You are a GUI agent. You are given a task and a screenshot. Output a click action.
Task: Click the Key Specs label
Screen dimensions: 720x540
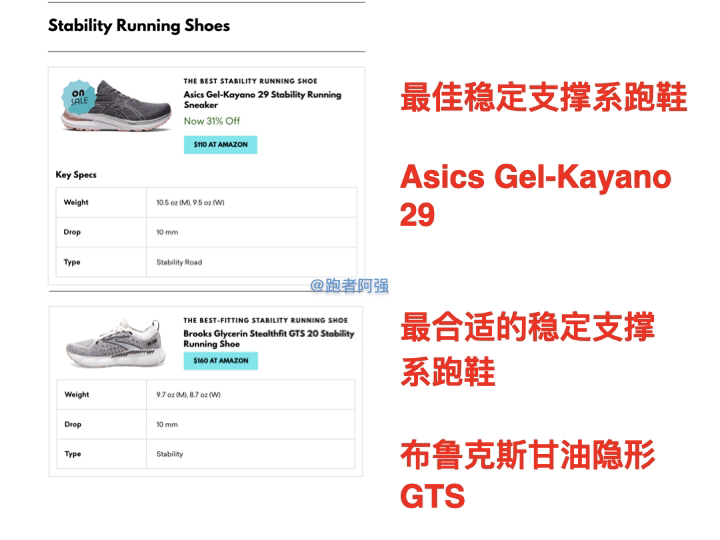[x=75, y=175]
